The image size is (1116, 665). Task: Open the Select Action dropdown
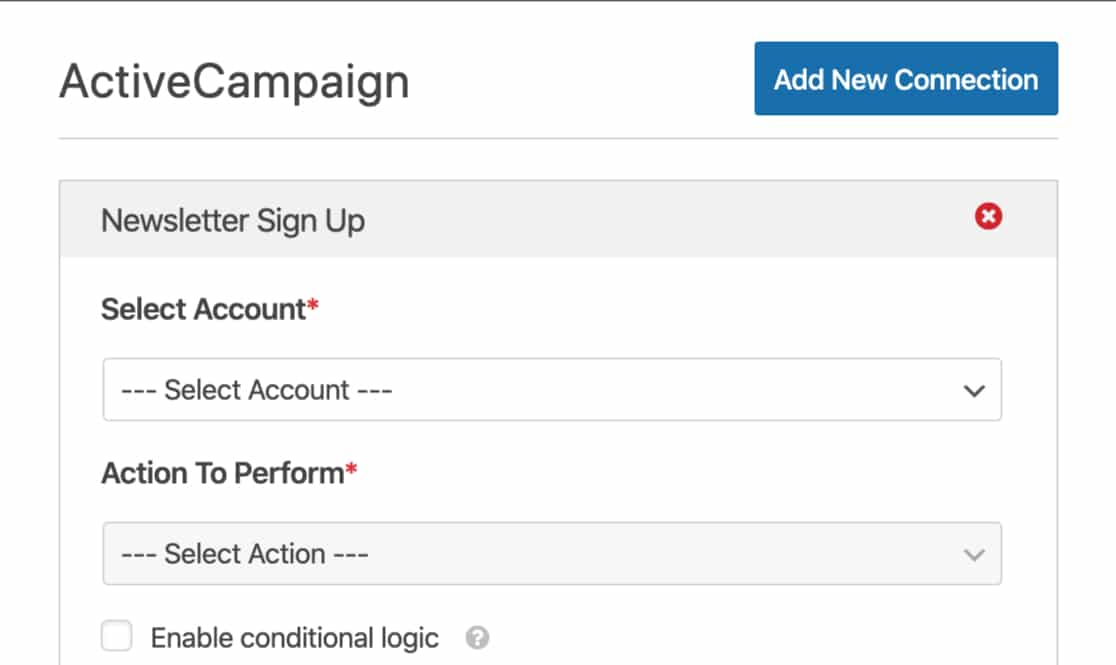point(552,553)
